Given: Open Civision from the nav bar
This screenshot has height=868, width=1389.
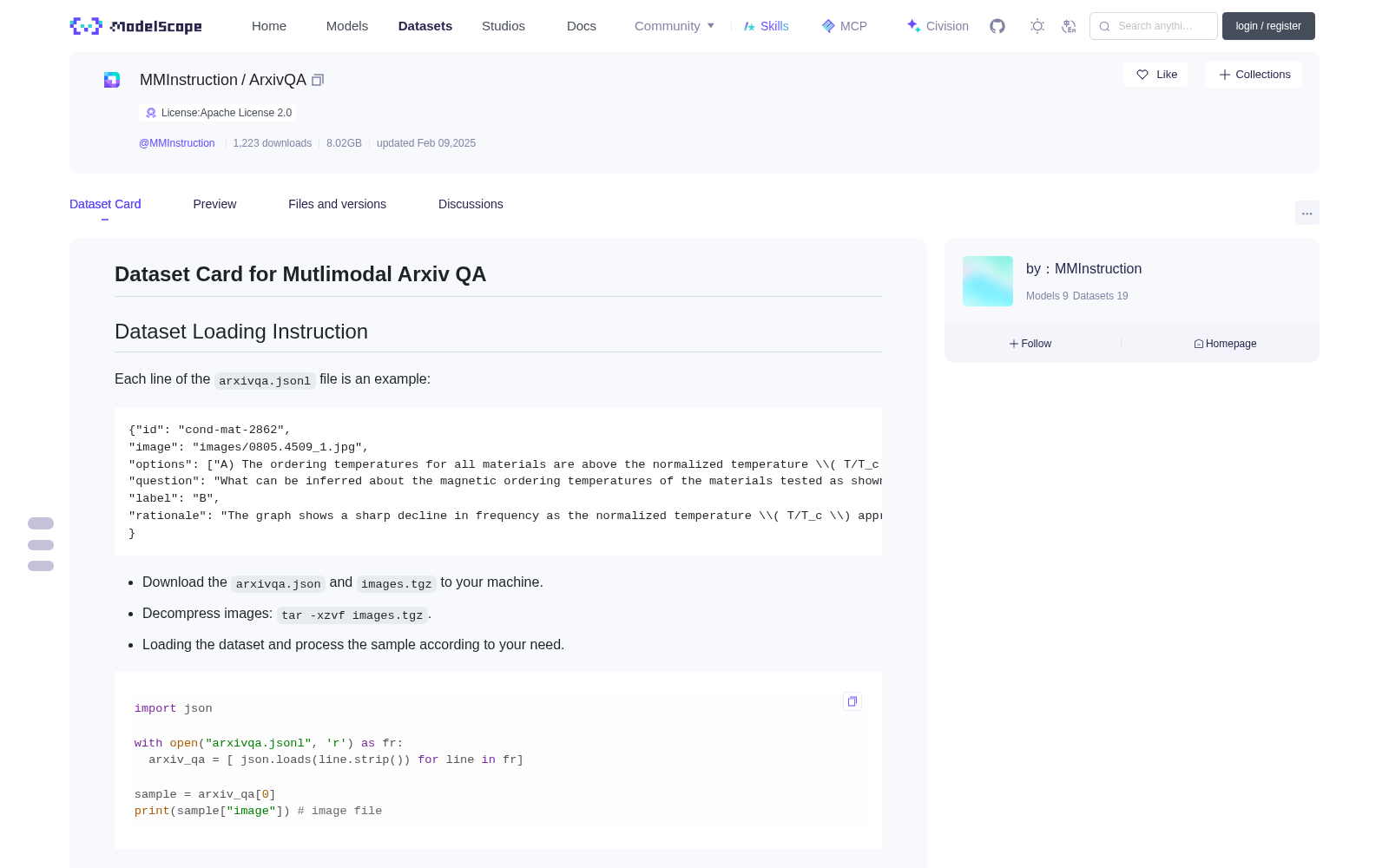Looking at the screenshot, I should [938, 26].
